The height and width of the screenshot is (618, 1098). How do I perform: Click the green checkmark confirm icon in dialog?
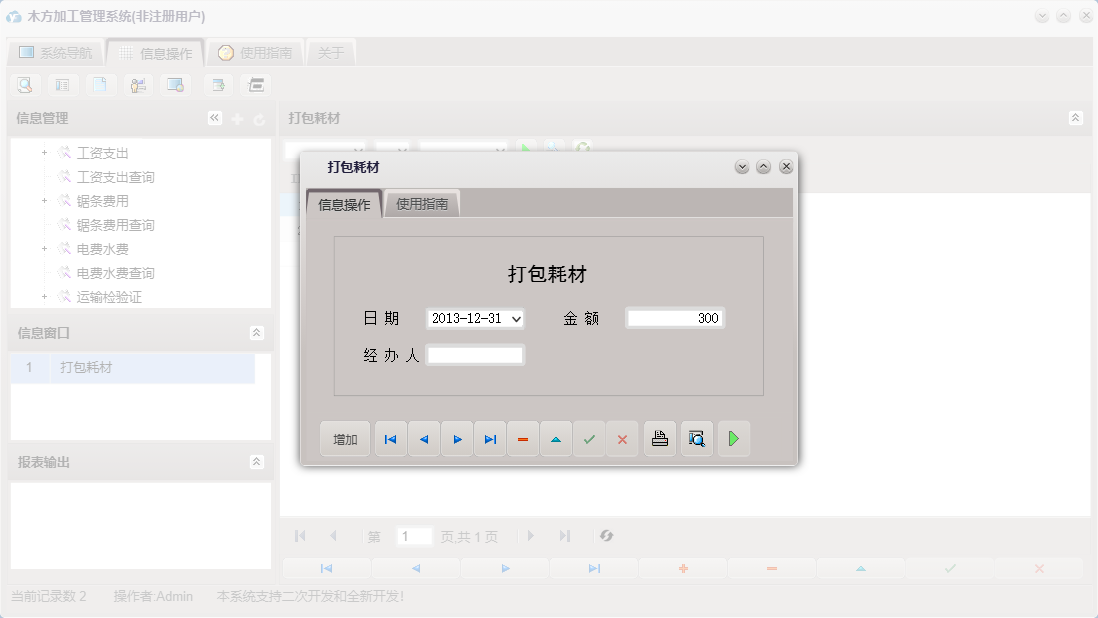coord(589,438)
